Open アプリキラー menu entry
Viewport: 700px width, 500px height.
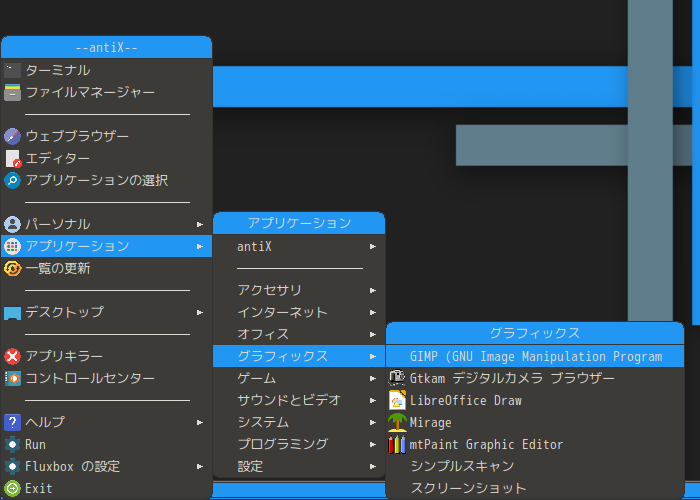(106, 356)
